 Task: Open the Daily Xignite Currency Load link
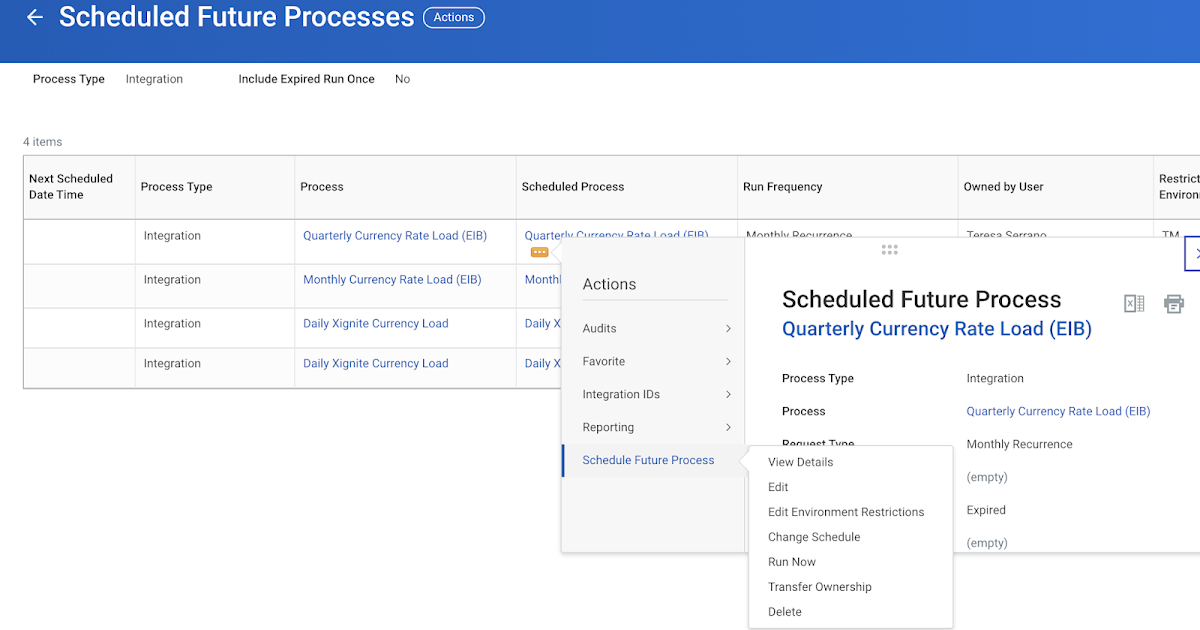pos(375,323)
